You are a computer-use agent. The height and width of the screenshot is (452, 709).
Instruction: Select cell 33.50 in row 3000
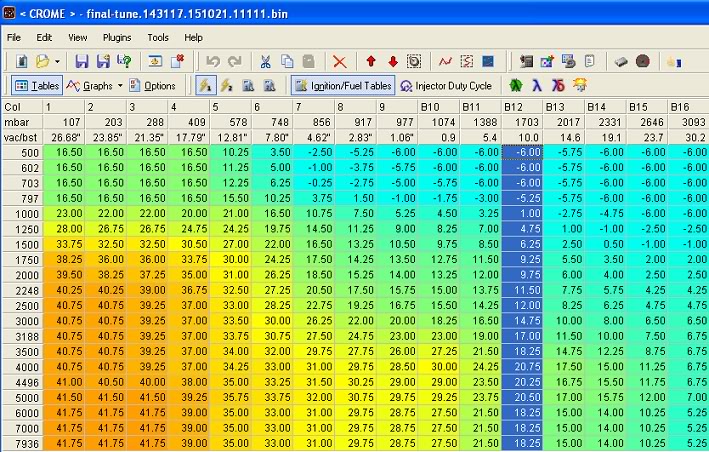point(231,321)
